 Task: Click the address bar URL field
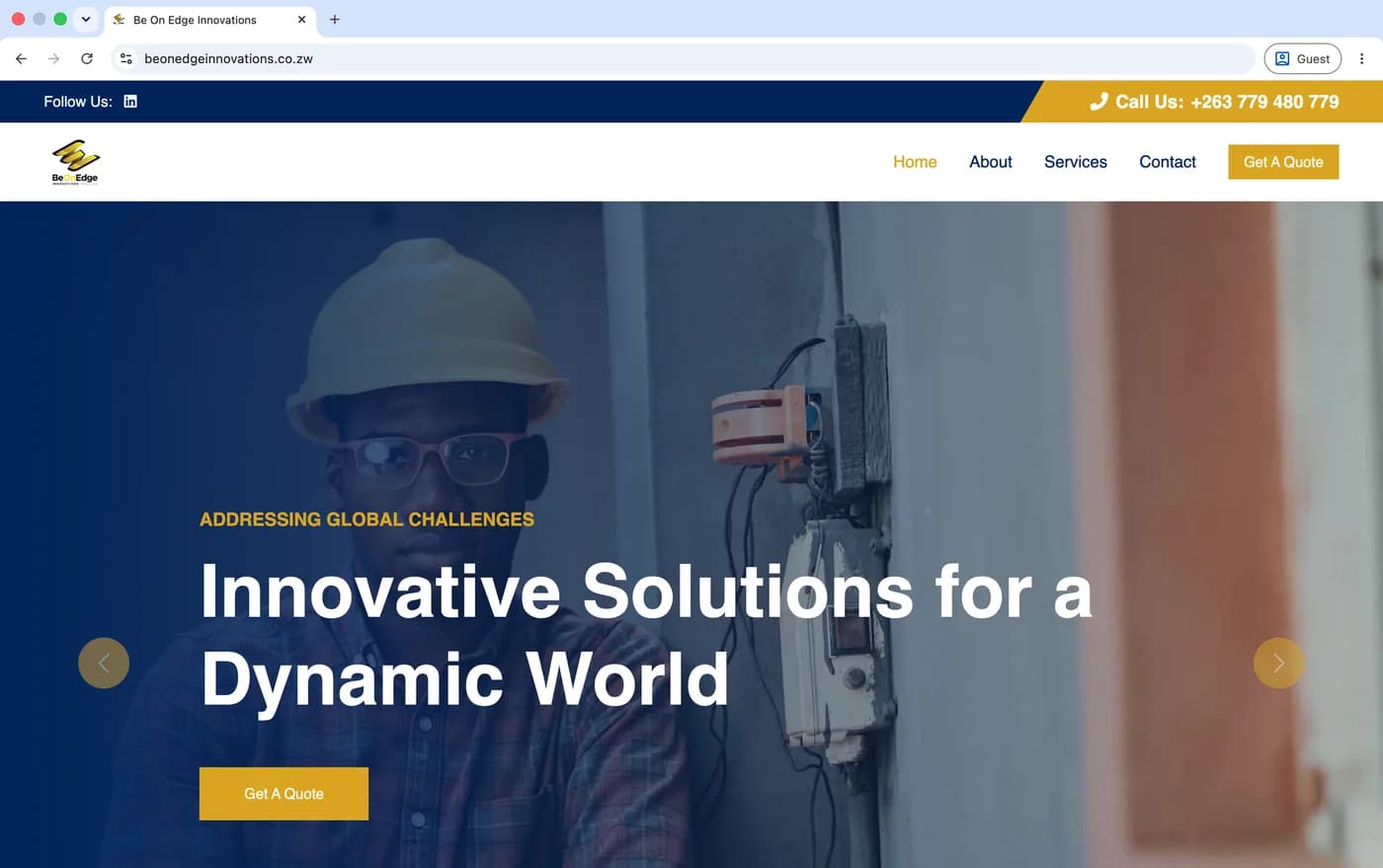tap(682, 59)
